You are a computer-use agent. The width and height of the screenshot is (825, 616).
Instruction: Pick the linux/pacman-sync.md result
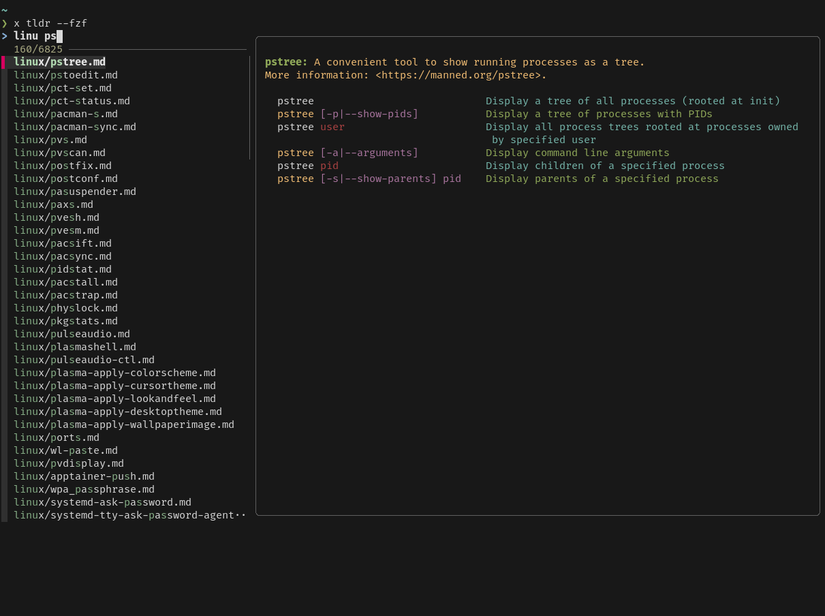[x=75, y=127]
